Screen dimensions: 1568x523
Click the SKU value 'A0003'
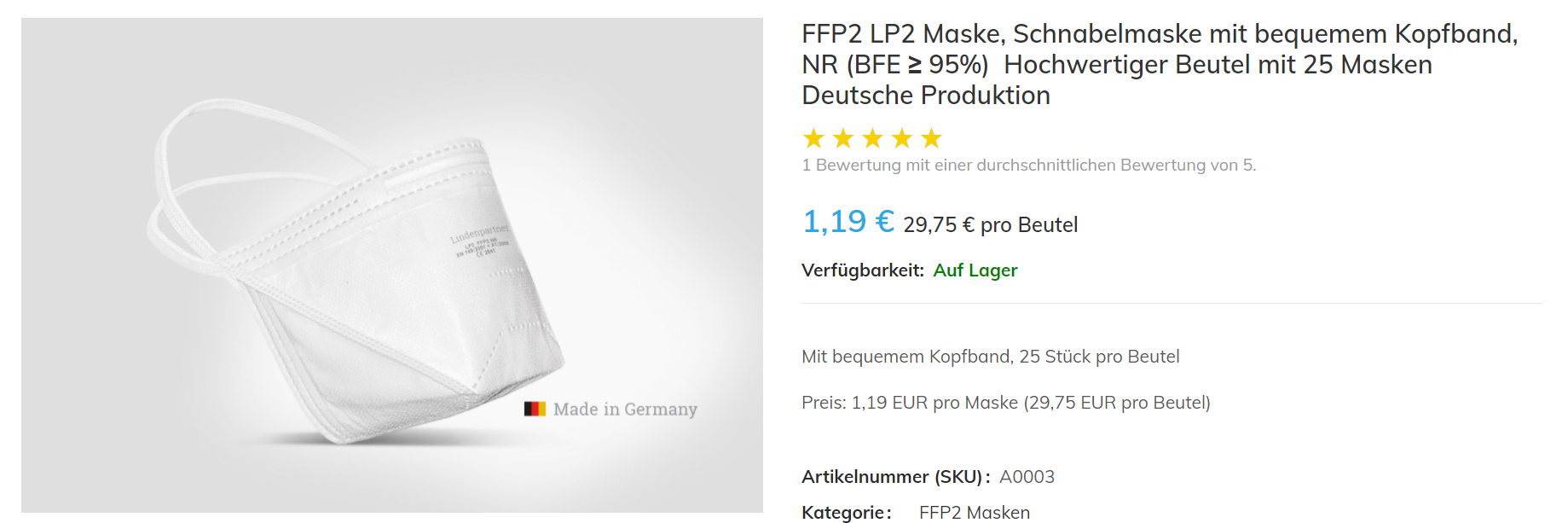tap(1027, 477)
